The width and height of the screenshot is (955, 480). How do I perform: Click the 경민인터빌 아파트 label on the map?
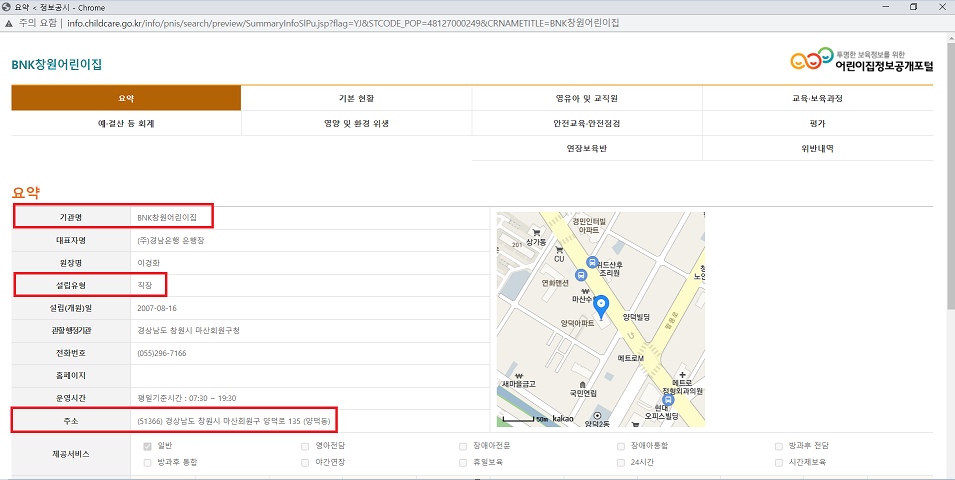pos(588,226)
